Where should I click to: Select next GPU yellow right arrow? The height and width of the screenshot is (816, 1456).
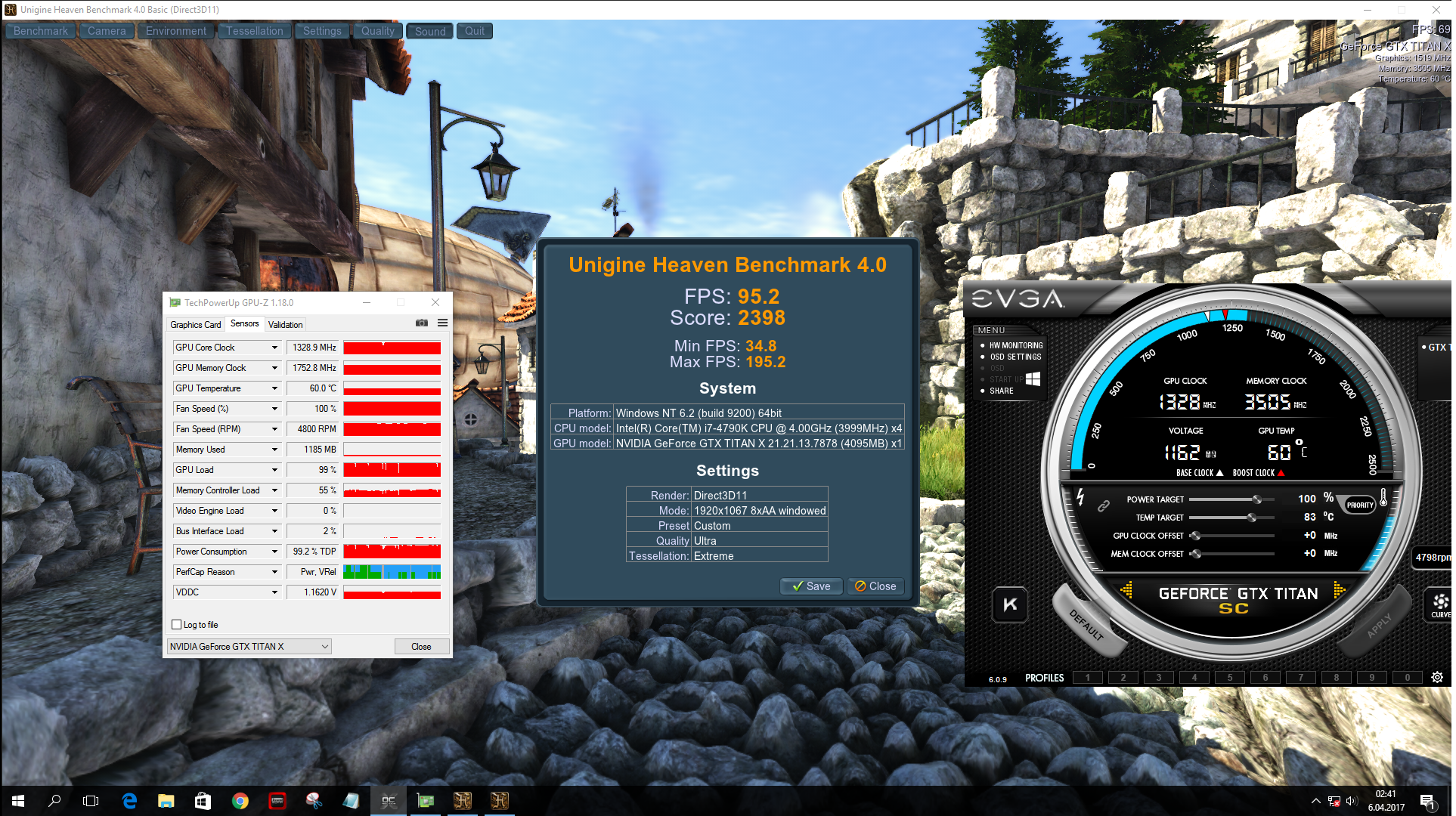pyautogui.click(x=1340, y=590)
